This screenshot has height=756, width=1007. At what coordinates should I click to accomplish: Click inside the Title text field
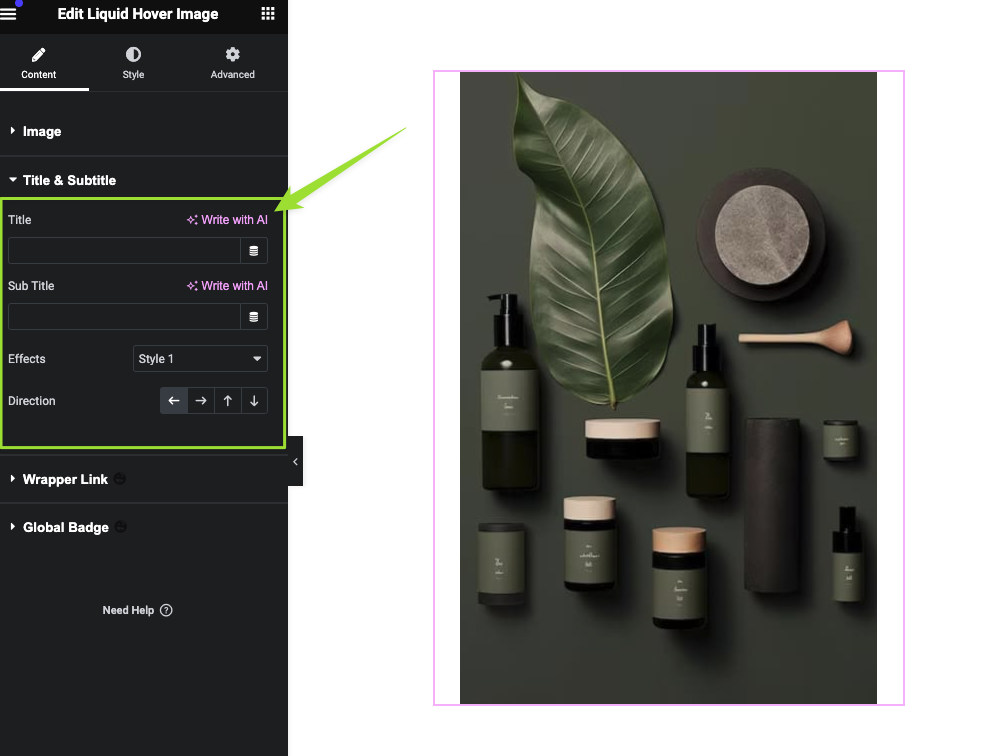[x=125, y=251]
